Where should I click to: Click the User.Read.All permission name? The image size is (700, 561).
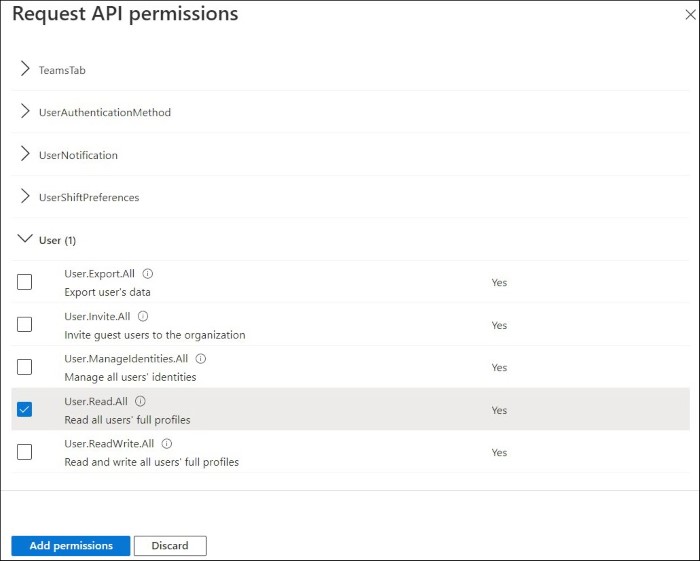pyautogui.click(x=96, y=401)
